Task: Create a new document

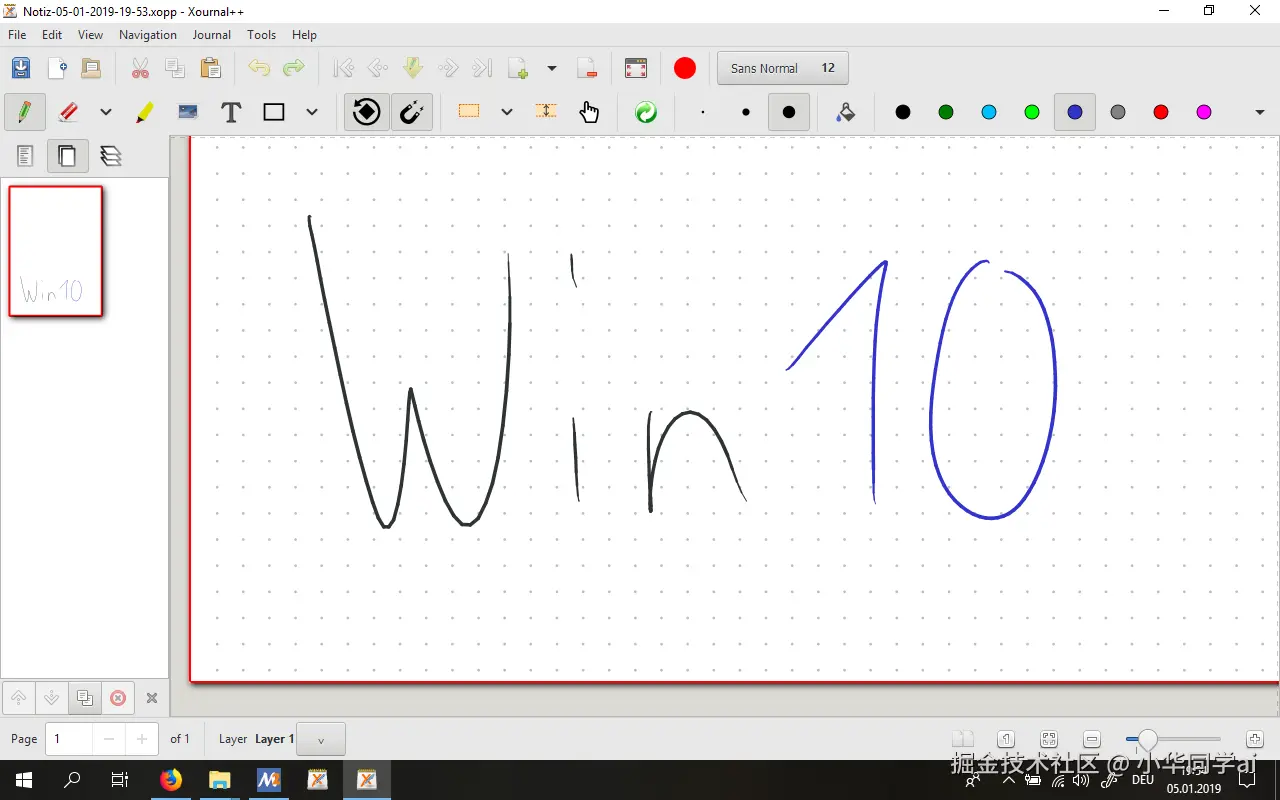Action: pos(57,68)
